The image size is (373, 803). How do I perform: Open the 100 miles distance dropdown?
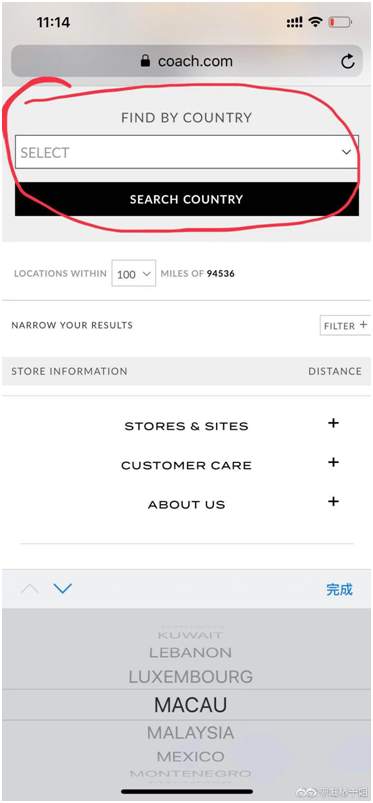tap(134, 273)
